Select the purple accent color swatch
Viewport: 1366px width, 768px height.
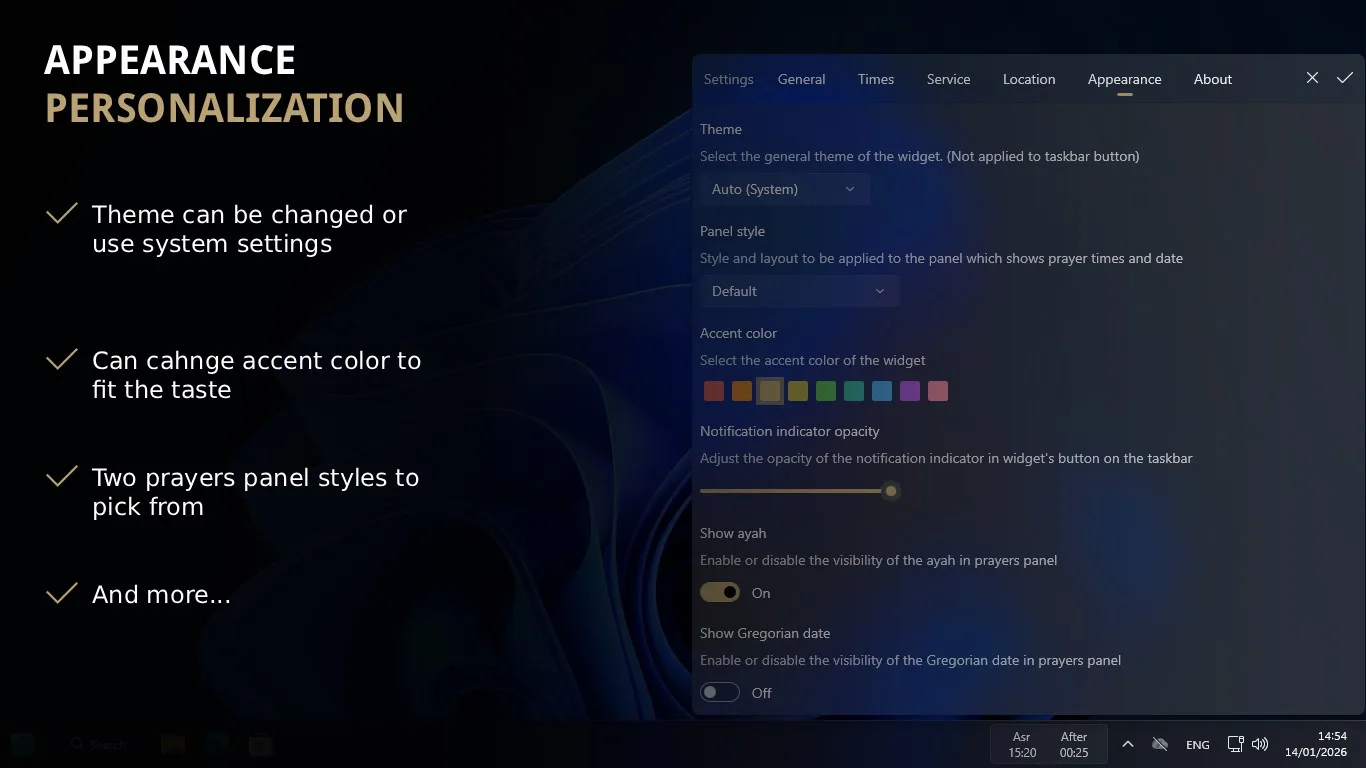[910, 391]
